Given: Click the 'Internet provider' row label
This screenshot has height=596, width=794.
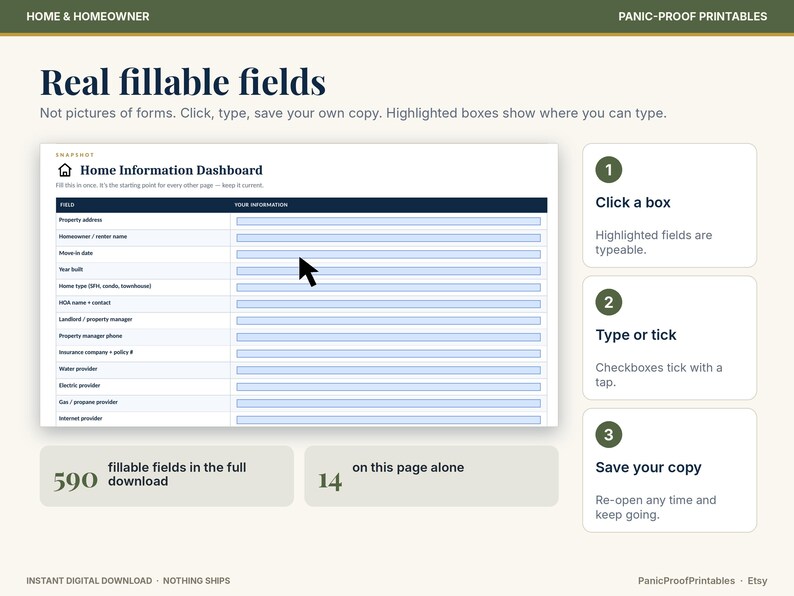Looking at the screenshot, I should (x=80, y=418).
